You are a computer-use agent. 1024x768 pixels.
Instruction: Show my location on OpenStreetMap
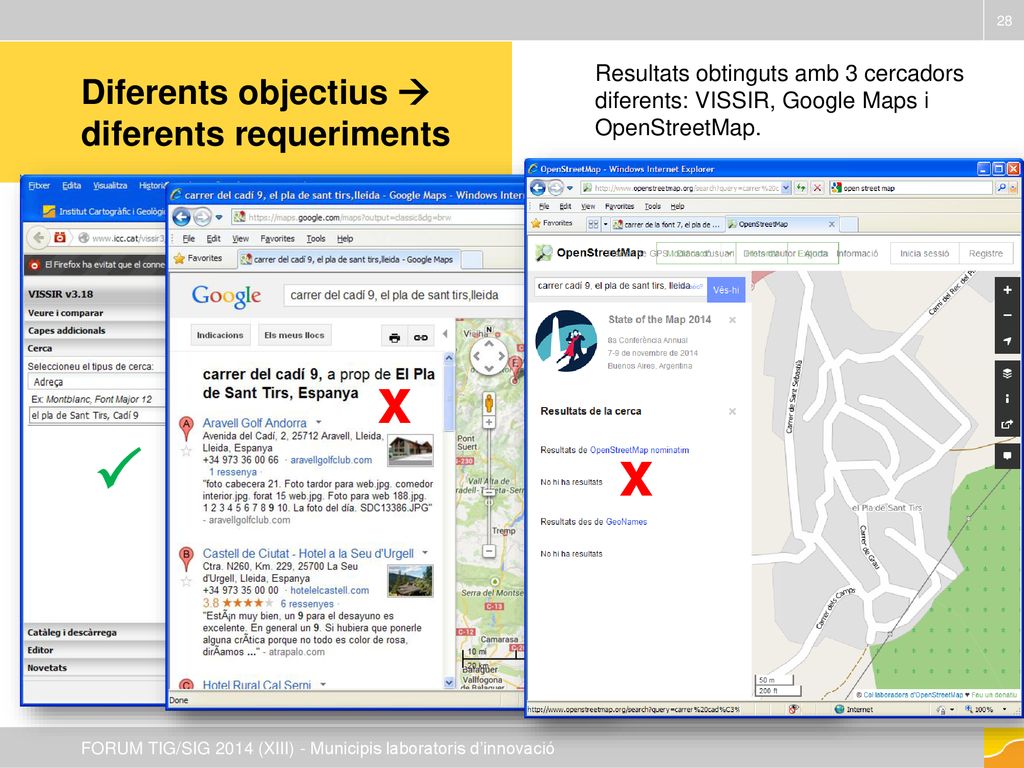click(x=1008, y=341)
